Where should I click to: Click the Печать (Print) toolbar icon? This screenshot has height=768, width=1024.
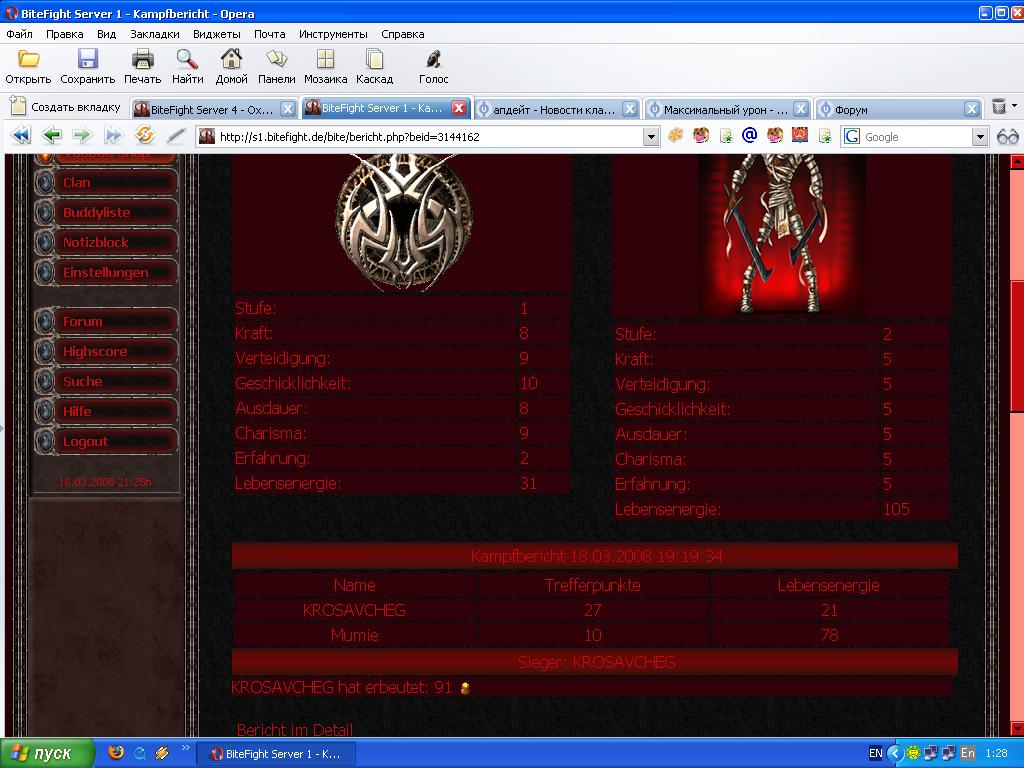pyautogui.click(x=142, y=59)
